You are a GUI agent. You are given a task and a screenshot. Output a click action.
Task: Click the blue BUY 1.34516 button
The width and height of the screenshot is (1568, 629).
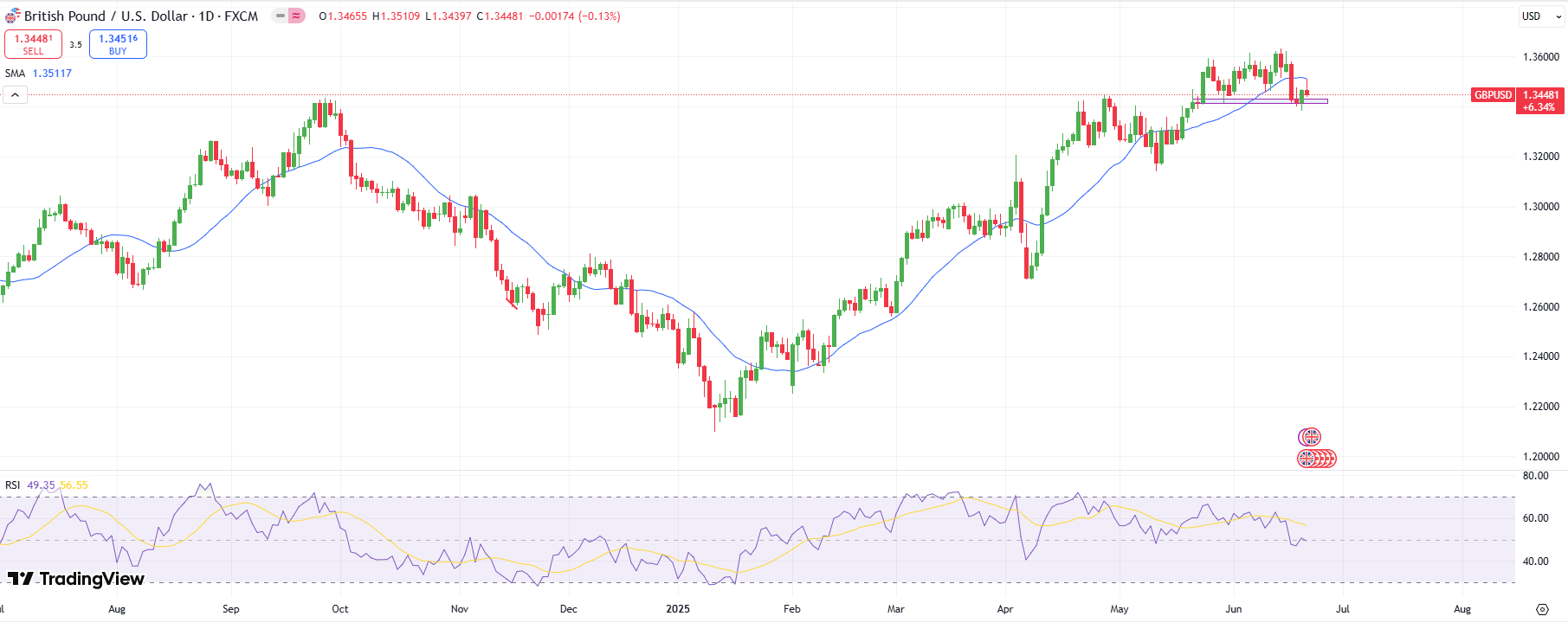tap(118, 44)
